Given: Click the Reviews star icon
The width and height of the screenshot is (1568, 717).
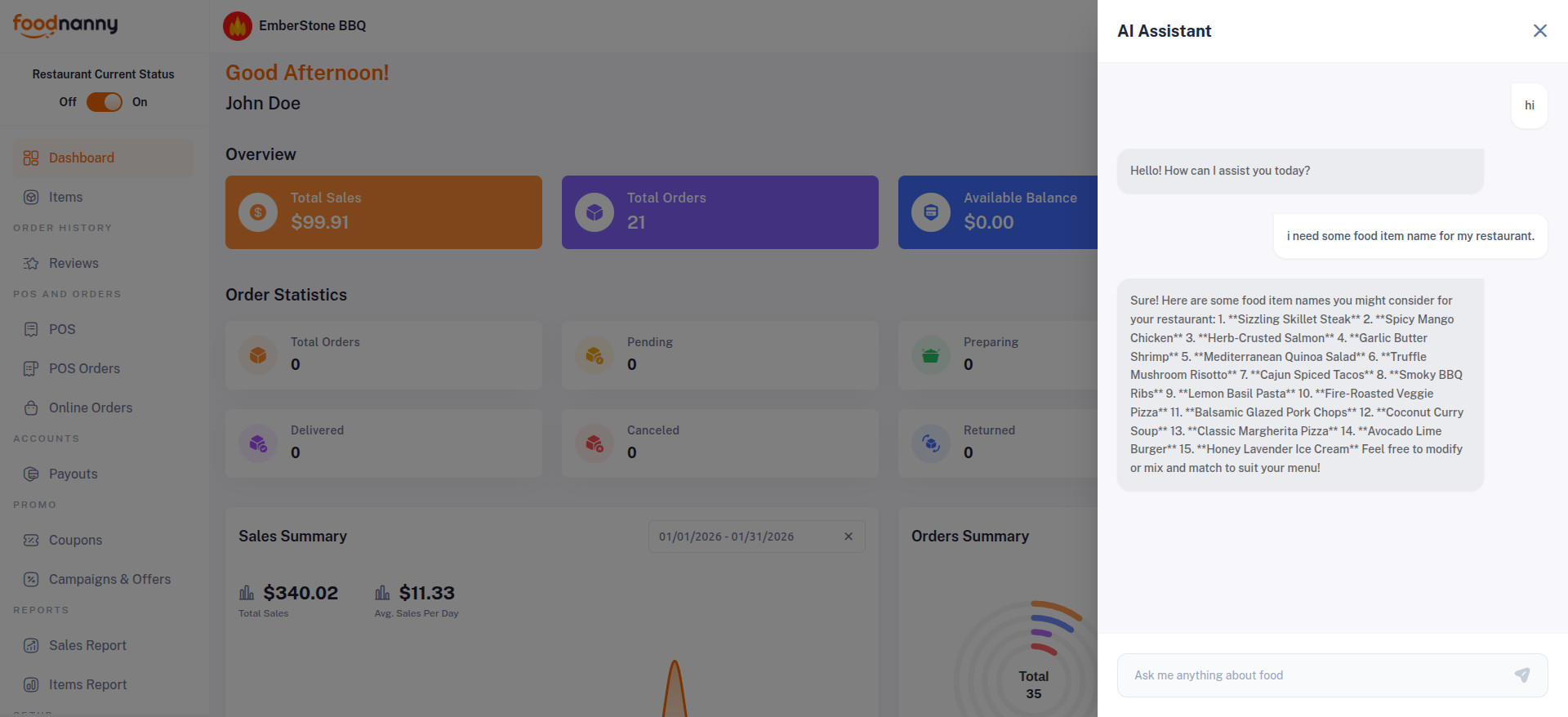Looking at the screenshot, I should point(31,263).
